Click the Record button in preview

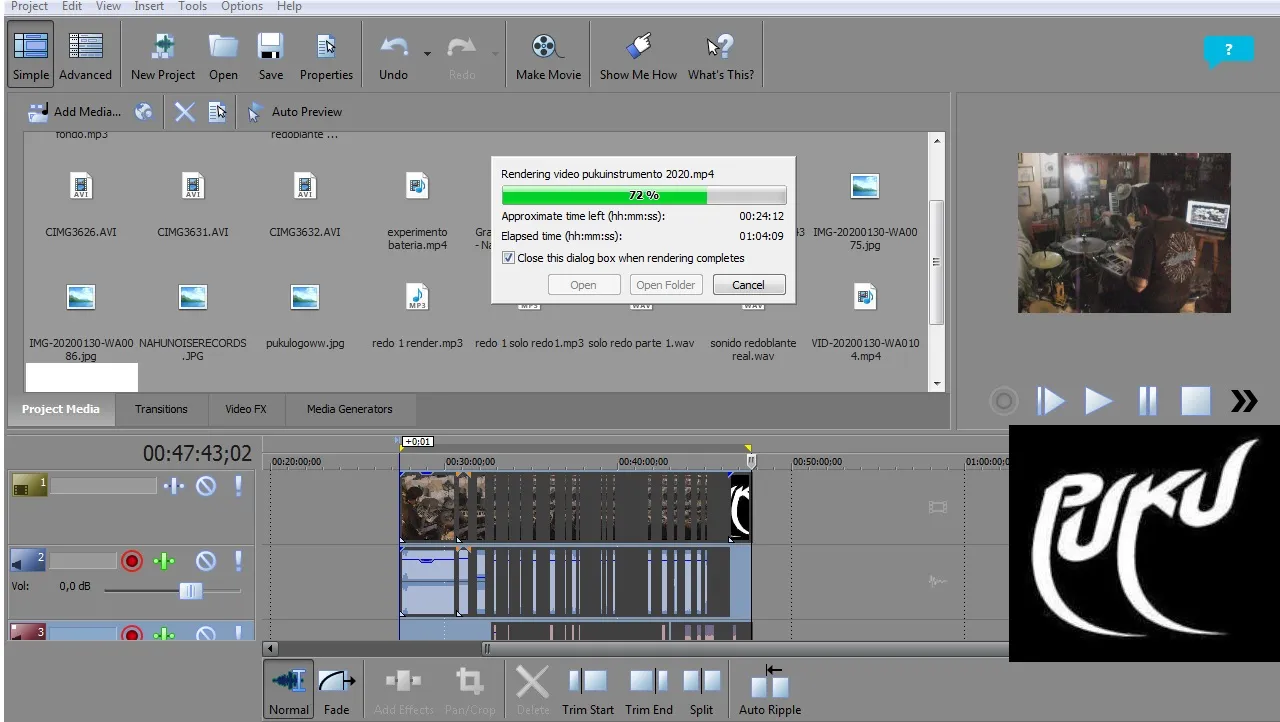[1003, 401]
